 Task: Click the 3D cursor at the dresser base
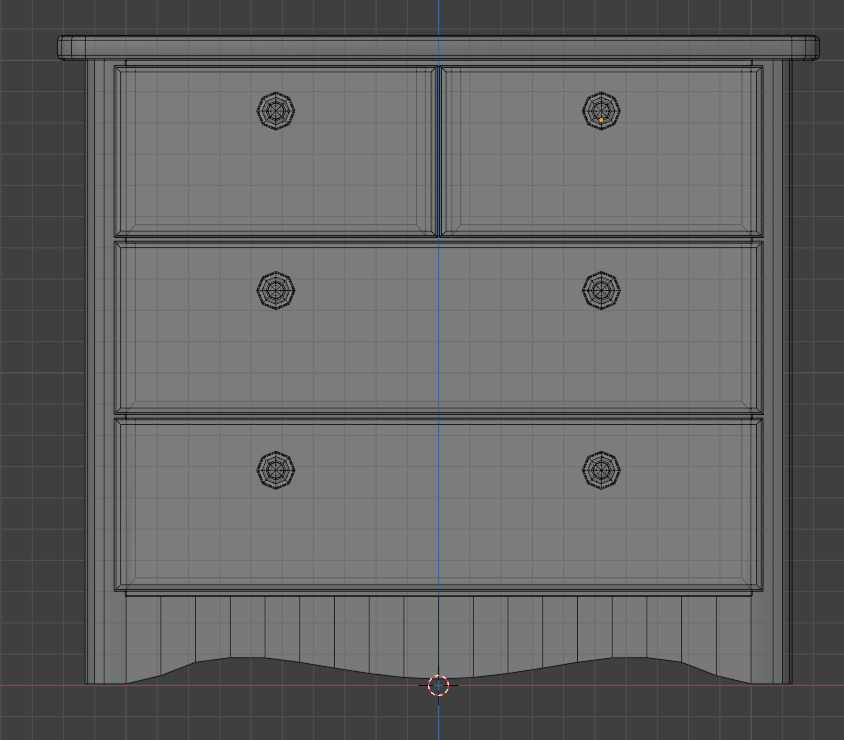(438, 685)
